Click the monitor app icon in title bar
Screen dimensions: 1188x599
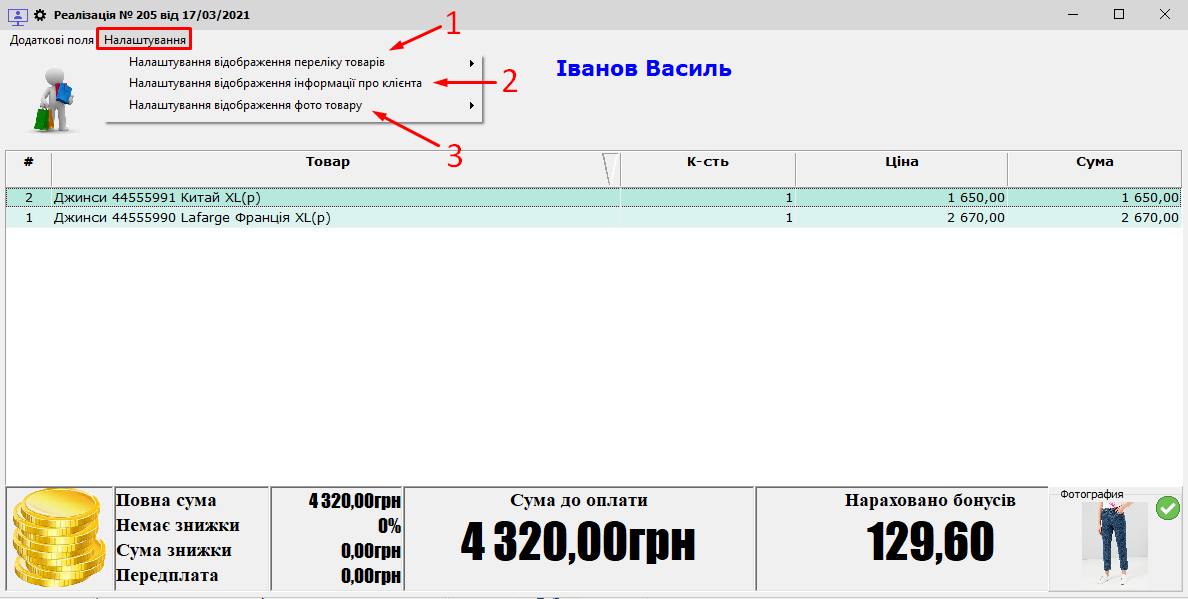18,15
